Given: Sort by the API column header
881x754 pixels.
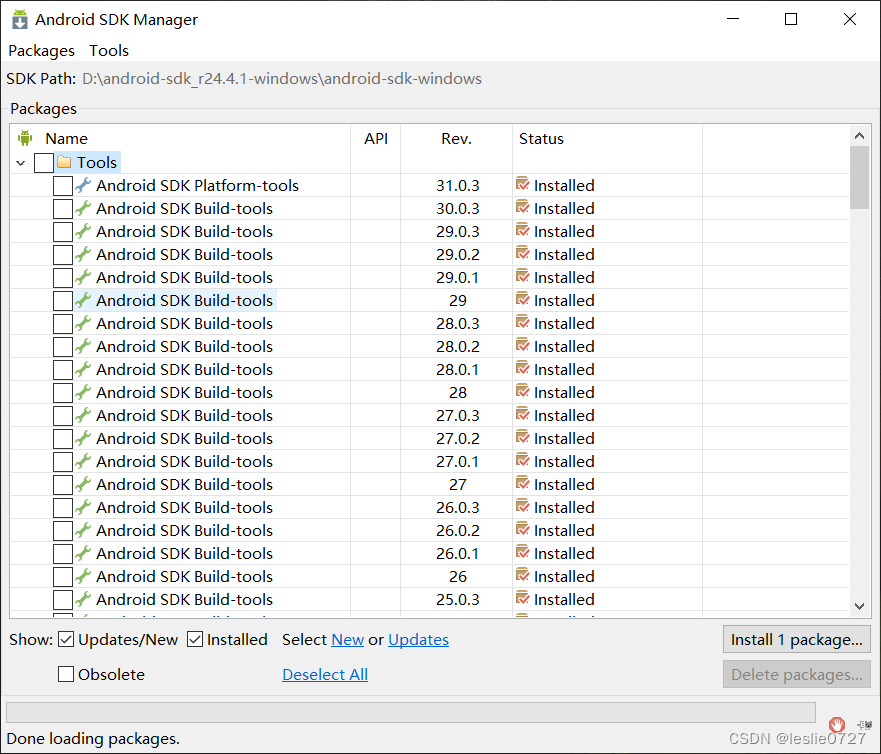Looking at the screenshot, I should [x=376, y=138].
